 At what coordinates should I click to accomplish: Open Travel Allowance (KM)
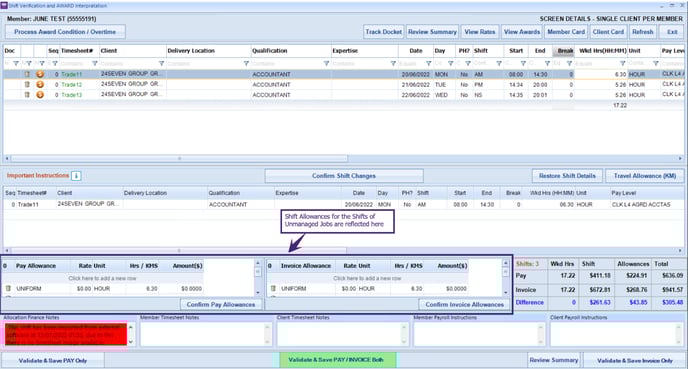click(645, 176)
